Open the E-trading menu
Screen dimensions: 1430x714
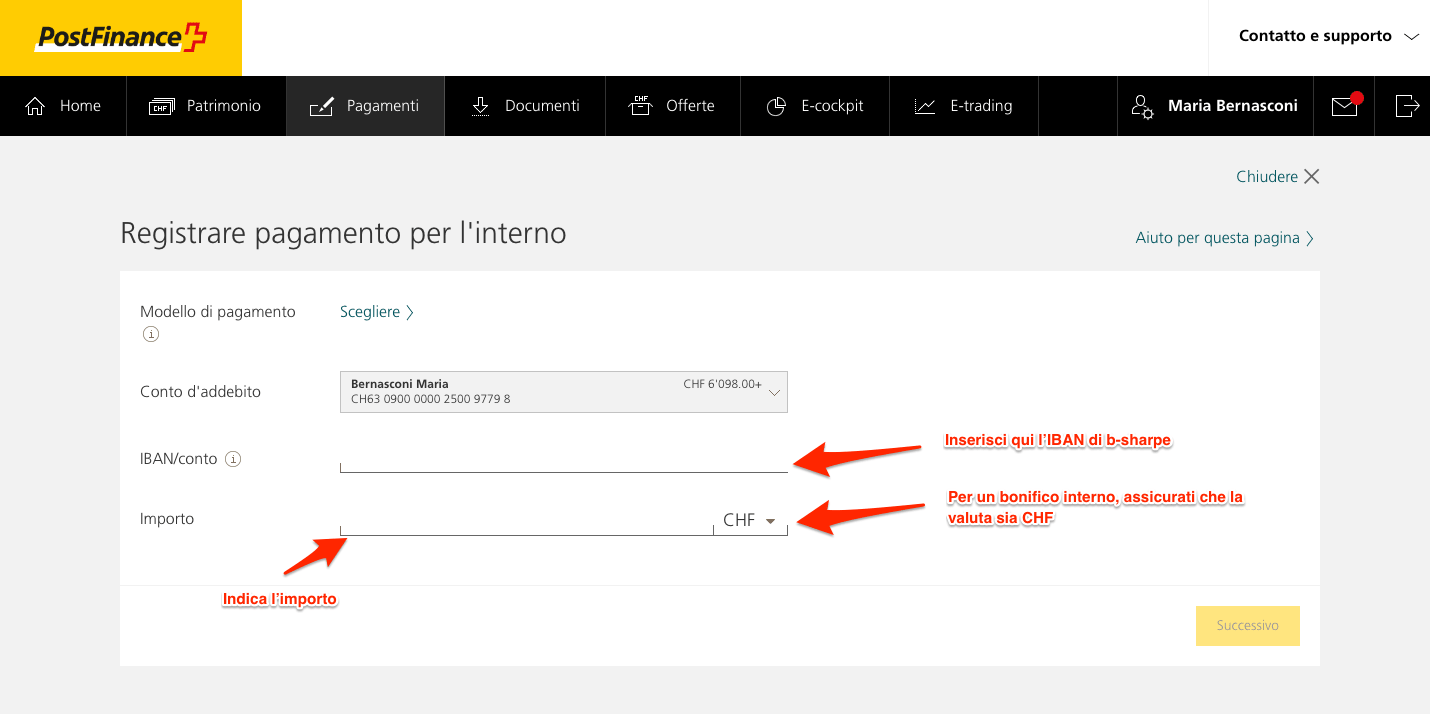pyautogui.click(x=964, y=106)
